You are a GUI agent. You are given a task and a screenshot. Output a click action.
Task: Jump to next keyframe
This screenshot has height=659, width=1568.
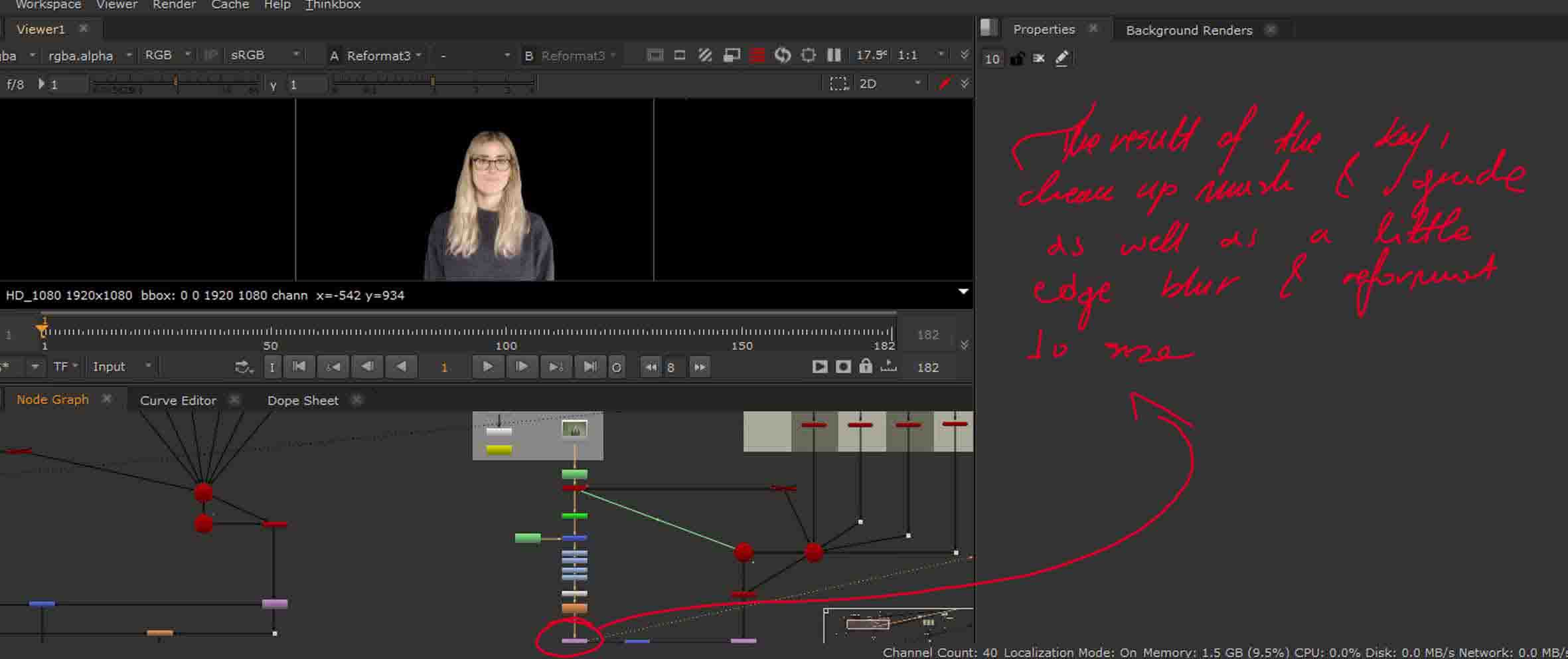(556, 367)
